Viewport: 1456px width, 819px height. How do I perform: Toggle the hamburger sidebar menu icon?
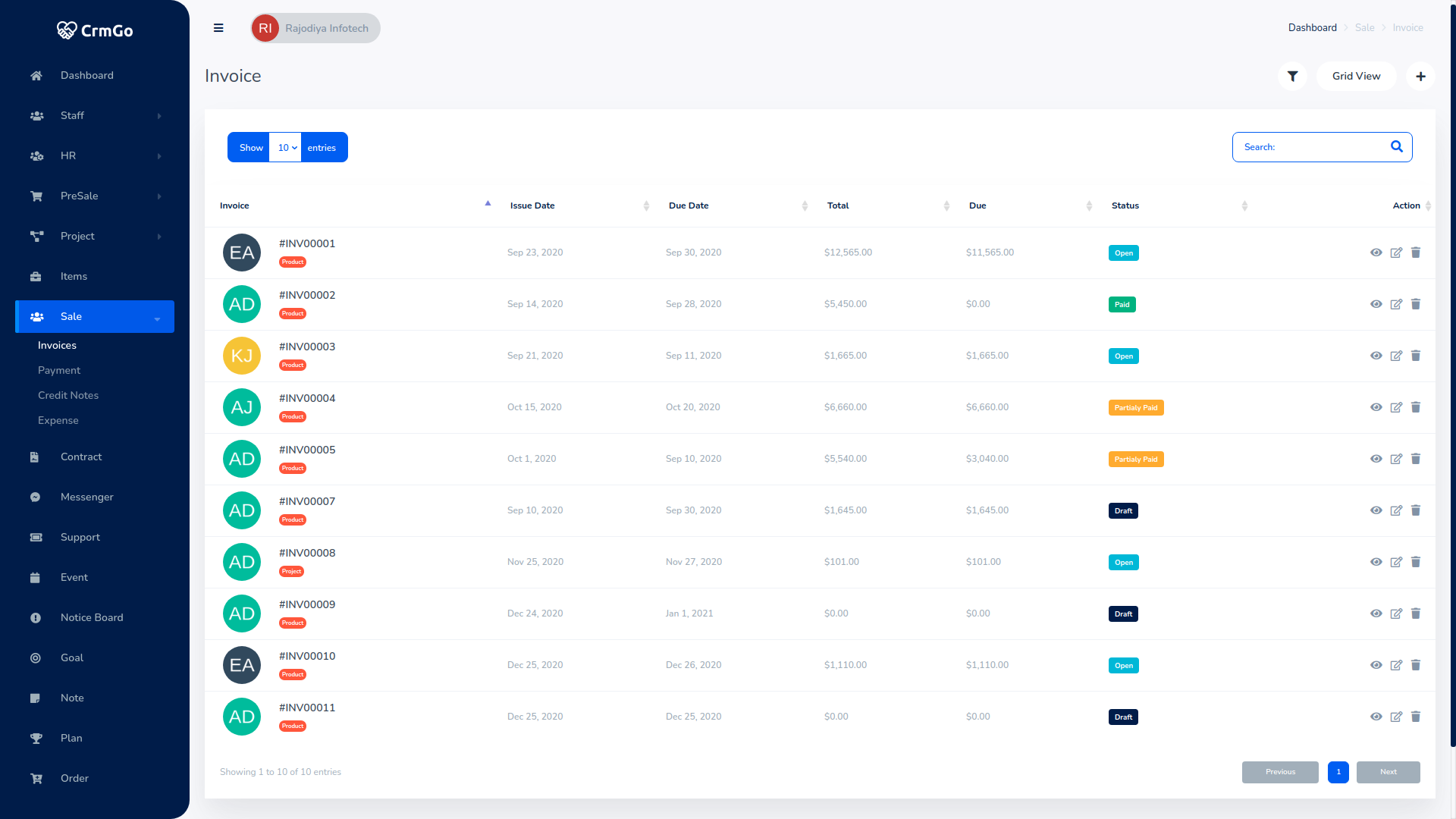click(x=218, y=28)
